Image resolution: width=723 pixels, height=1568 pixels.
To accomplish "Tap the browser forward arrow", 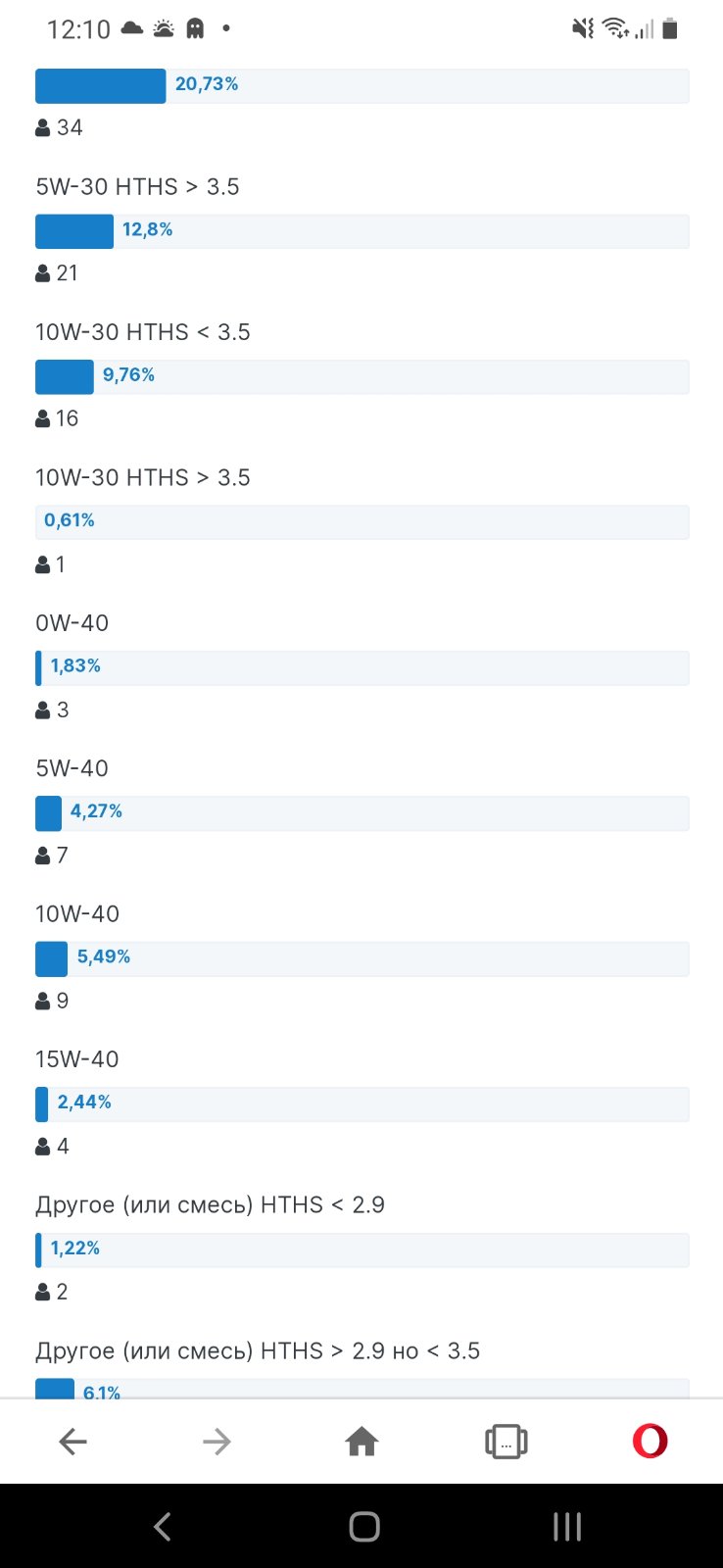I will (x=217, y=1442).
